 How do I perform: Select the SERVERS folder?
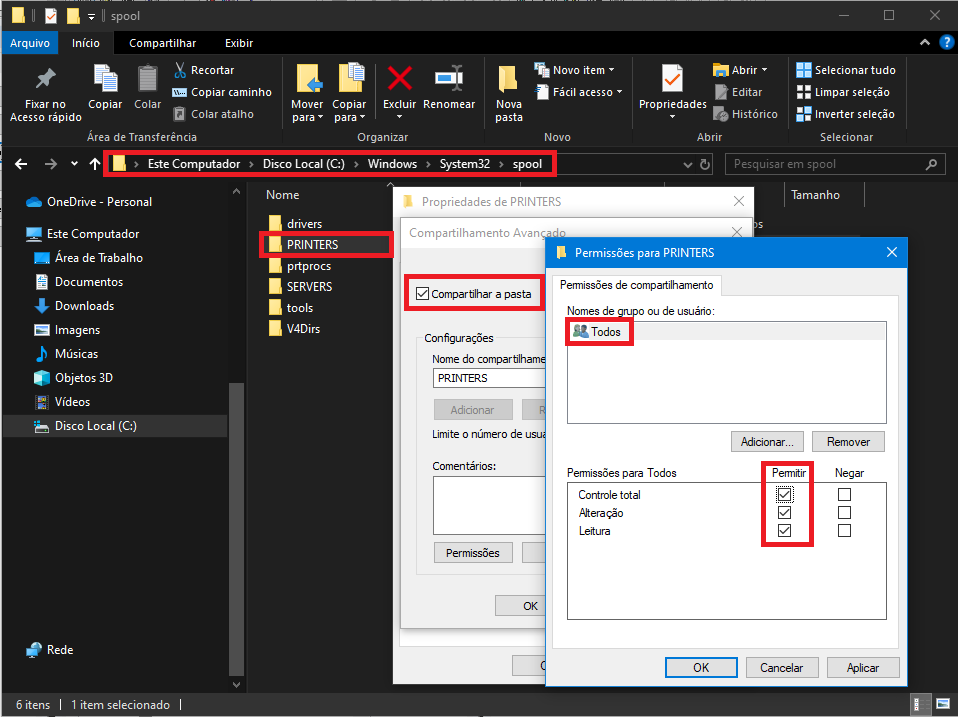coord(301,286)
